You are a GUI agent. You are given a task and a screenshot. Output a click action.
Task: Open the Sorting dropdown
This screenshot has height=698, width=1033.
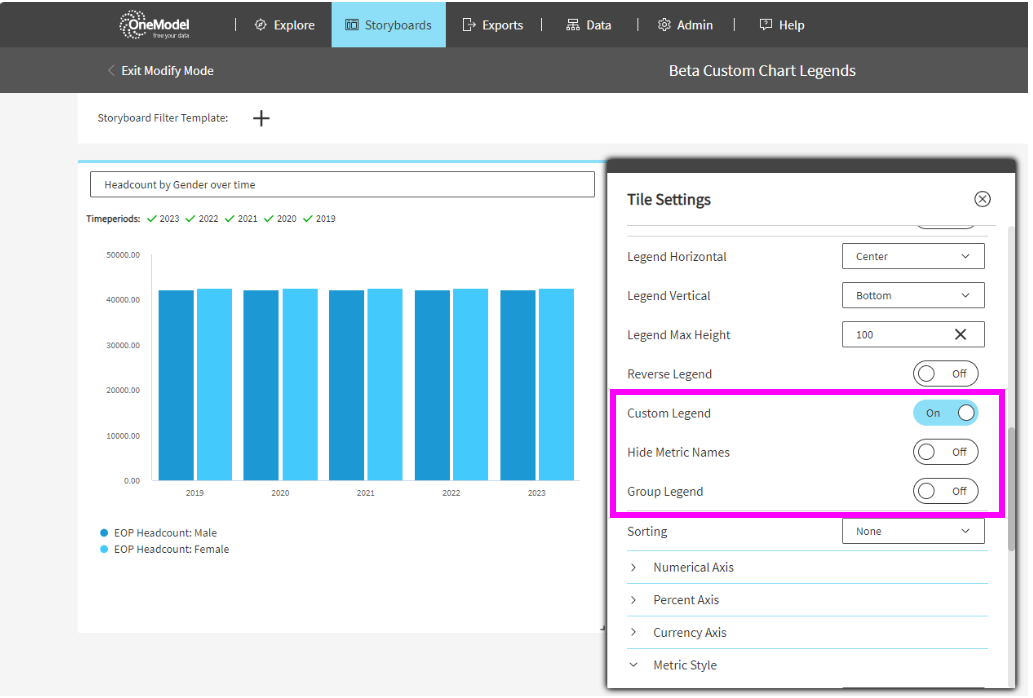[x=913, y=531]
